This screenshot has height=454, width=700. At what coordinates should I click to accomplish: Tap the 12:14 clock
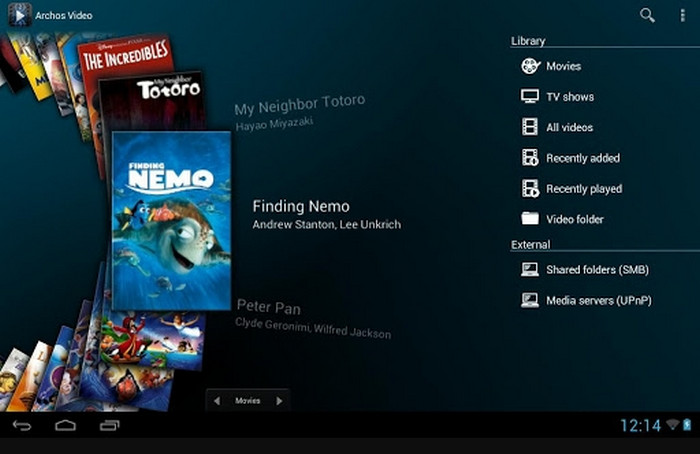point(641,425)
